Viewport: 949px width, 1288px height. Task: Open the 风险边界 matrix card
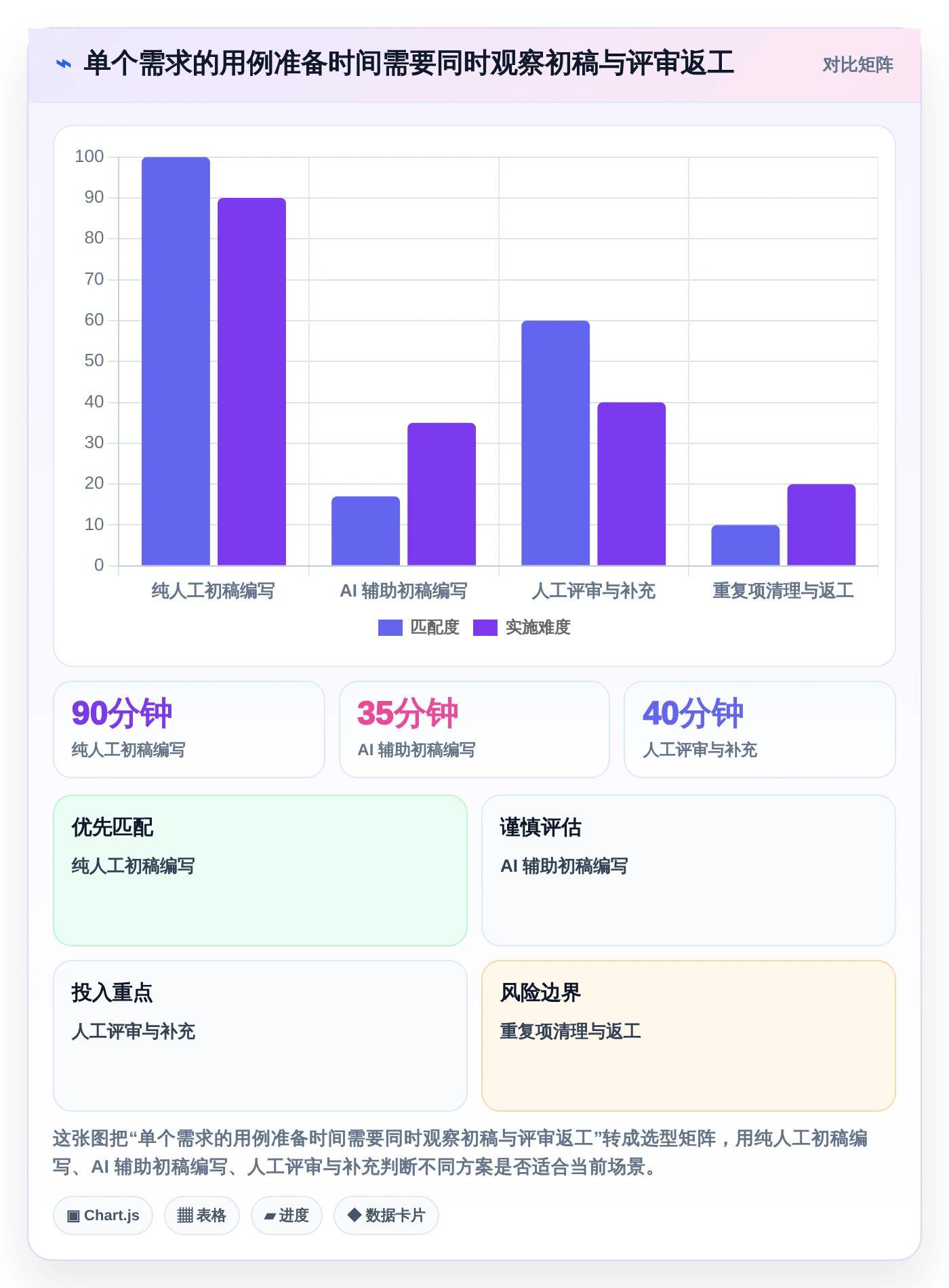coord(689,1036)
